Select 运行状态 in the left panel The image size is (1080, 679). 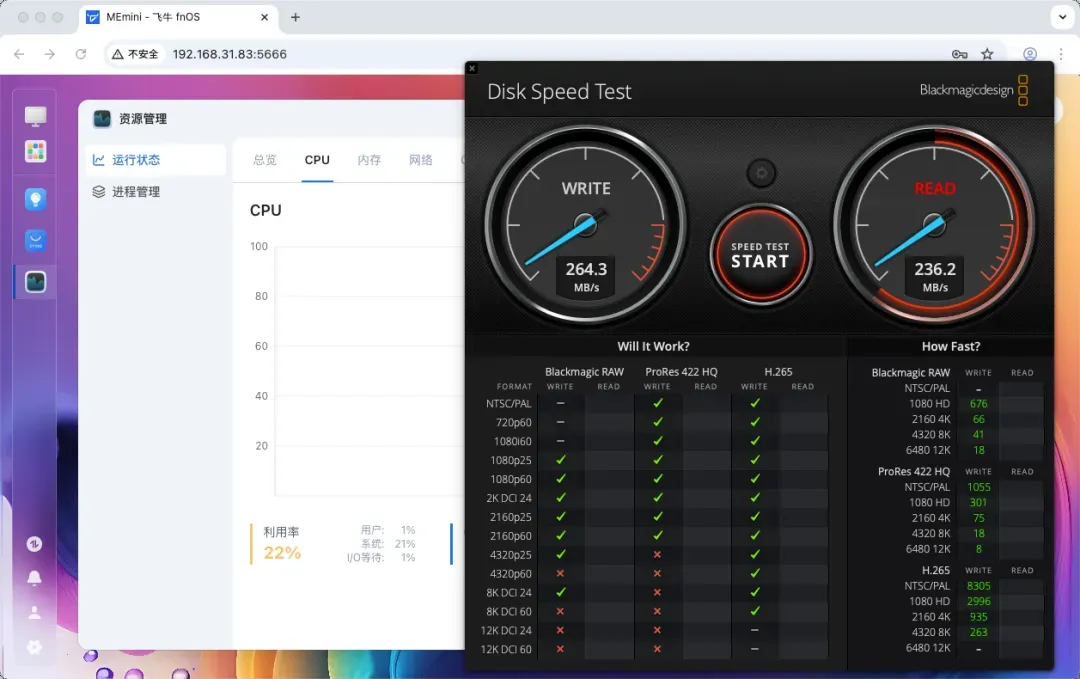136,160
